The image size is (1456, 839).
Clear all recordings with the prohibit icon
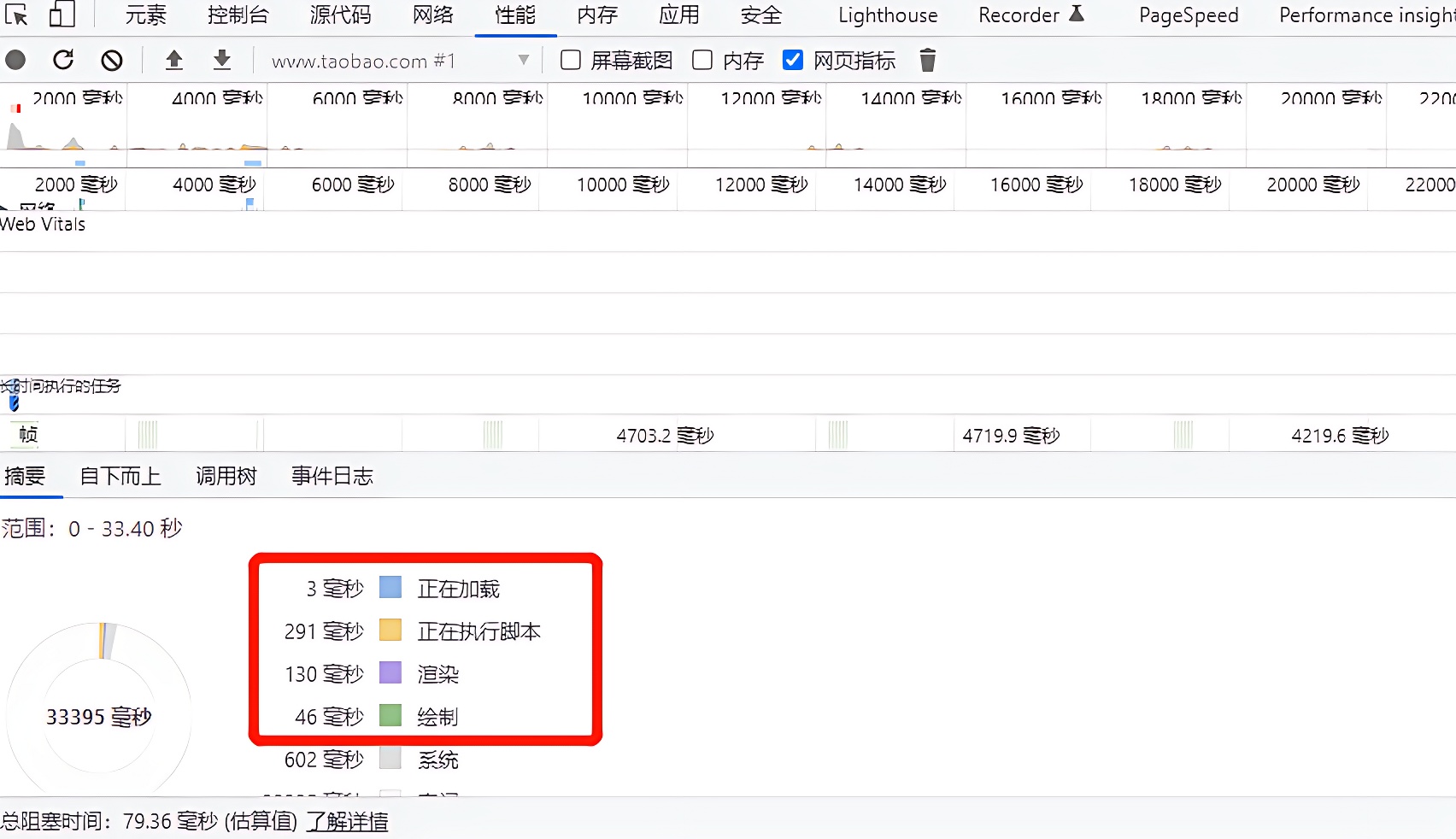point(112,60)
